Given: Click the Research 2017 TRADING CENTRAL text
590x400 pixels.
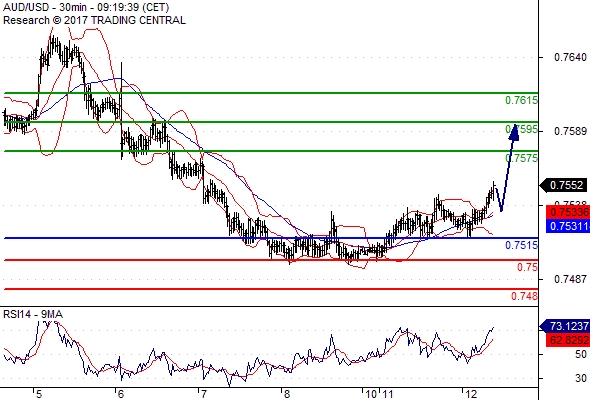Looking at the screenshot, I should point(94,20).
